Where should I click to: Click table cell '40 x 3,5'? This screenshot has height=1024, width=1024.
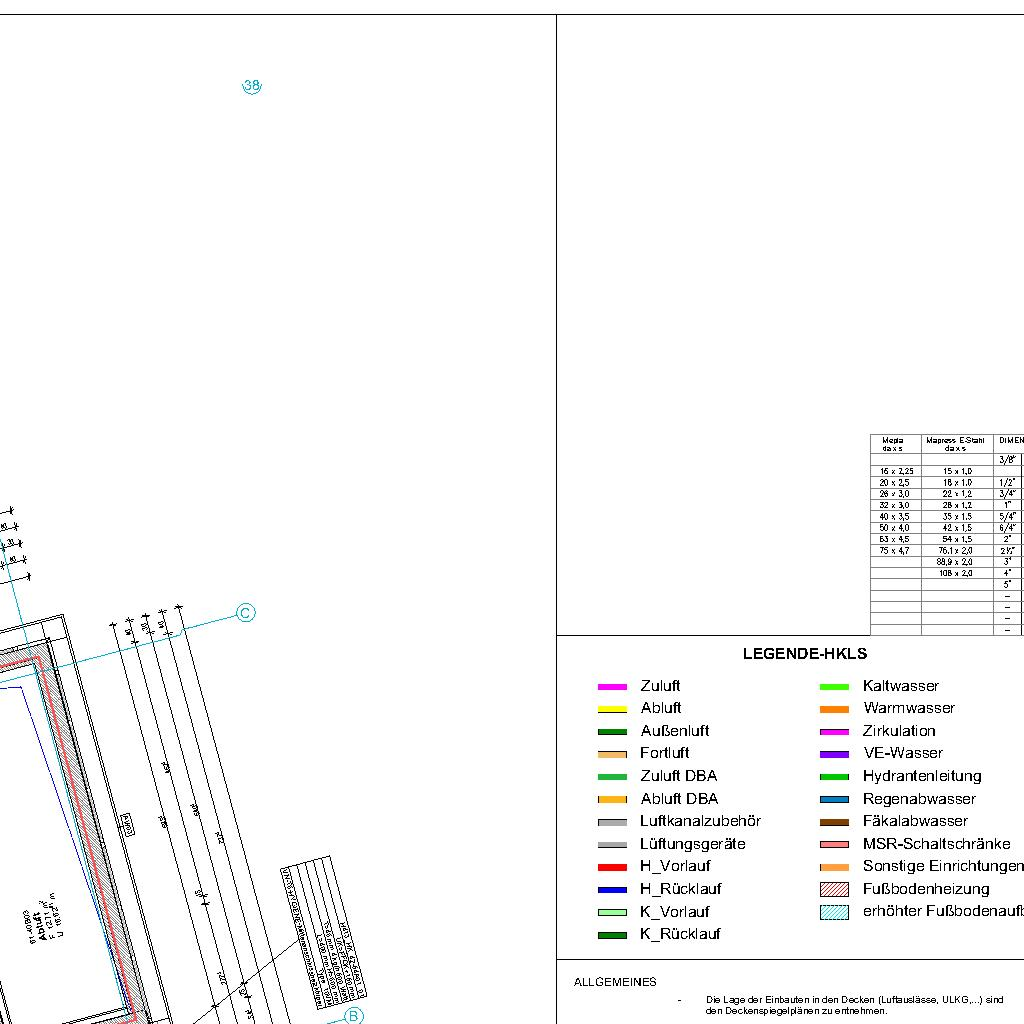(894, 517)
